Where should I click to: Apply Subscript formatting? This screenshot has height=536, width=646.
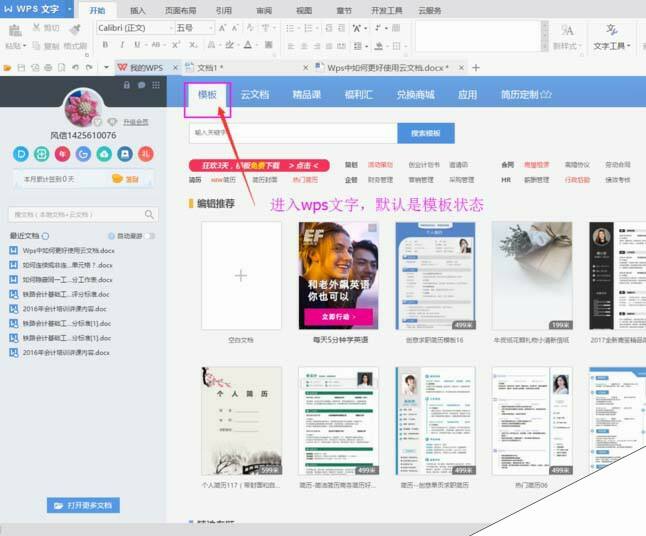[x=193, y=44]
